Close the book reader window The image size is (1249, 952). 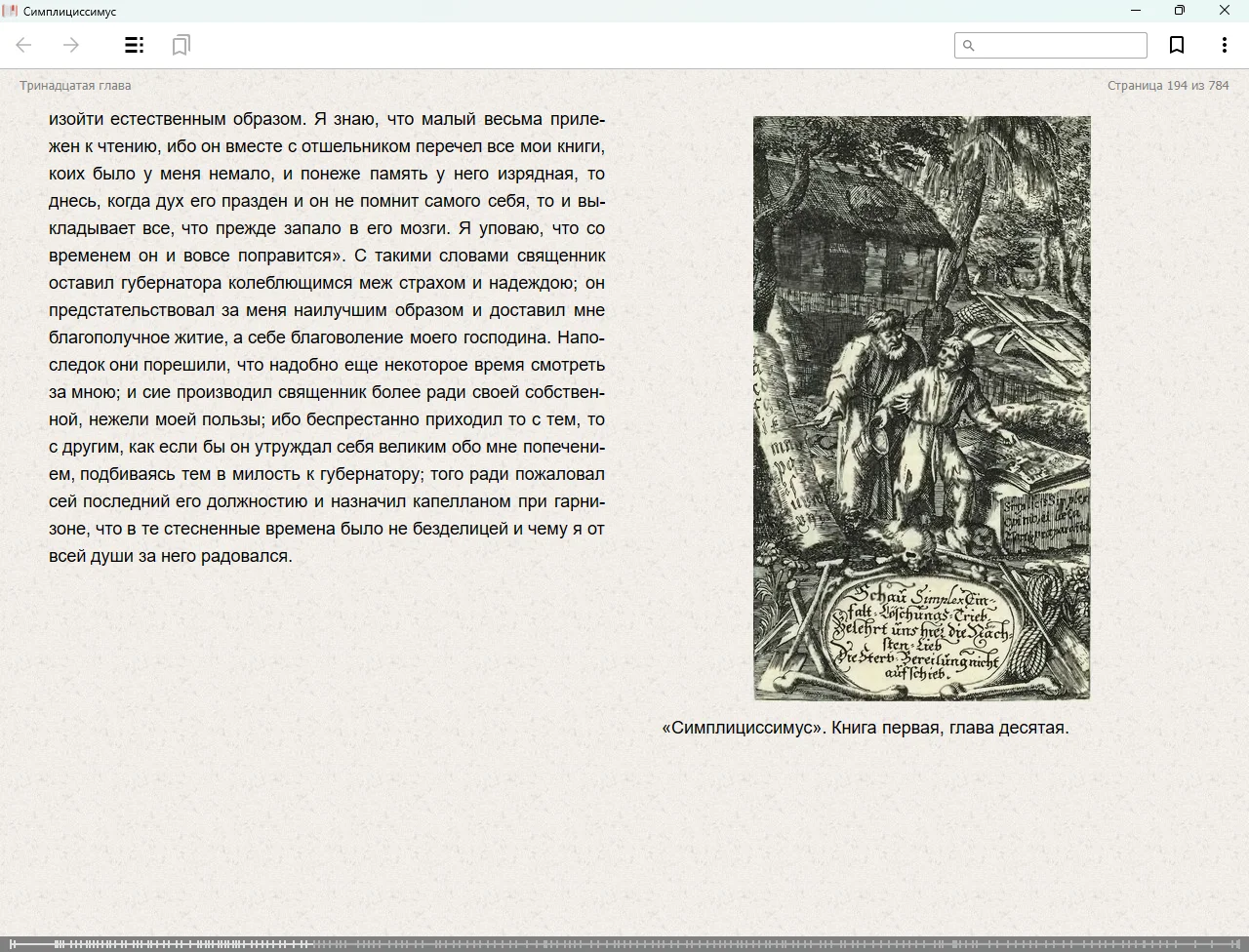(x=1225, y=11)
